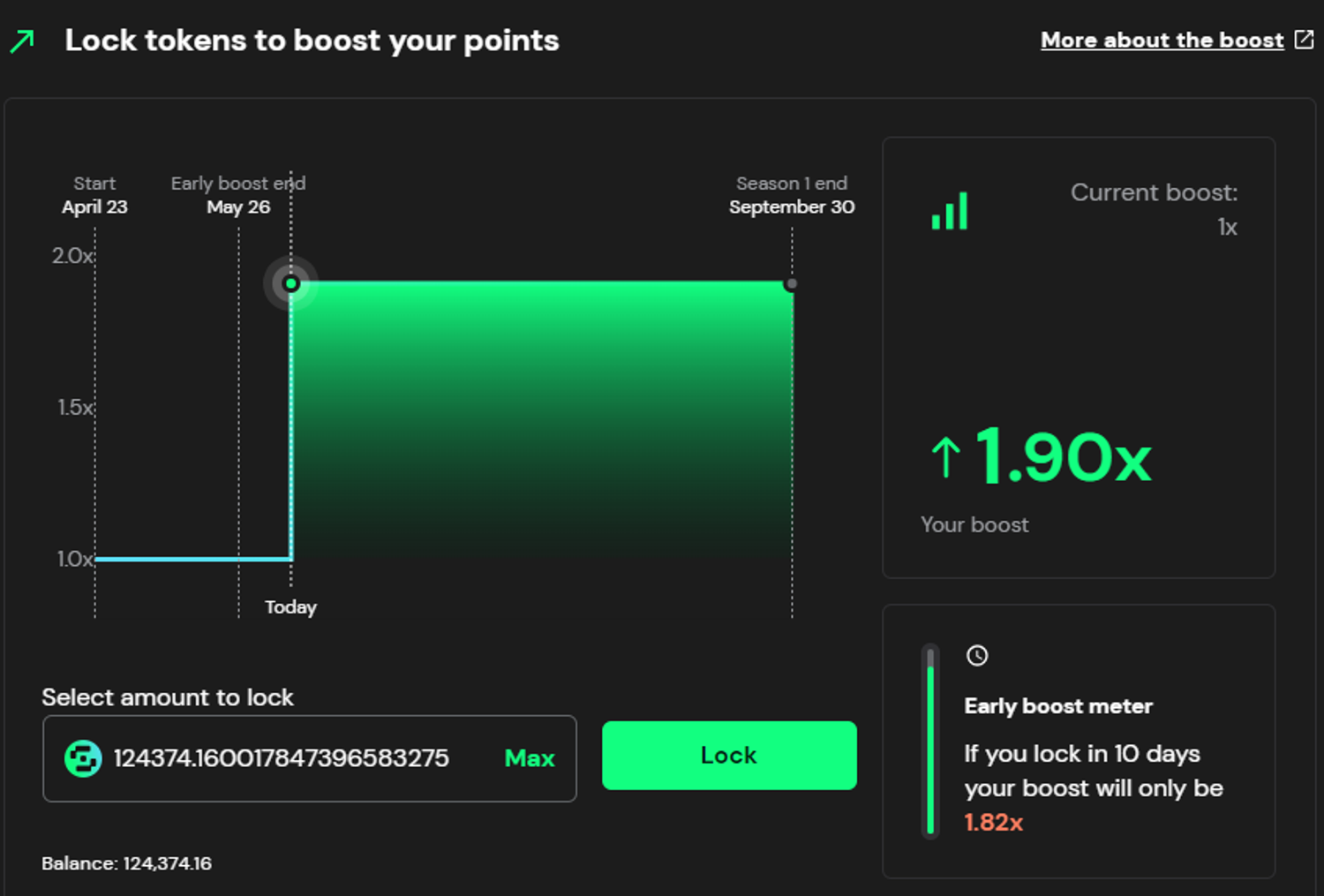This screenshot has width=1324, height=896.
Task: Click the token icon in amount field
Action: (83, 758)
